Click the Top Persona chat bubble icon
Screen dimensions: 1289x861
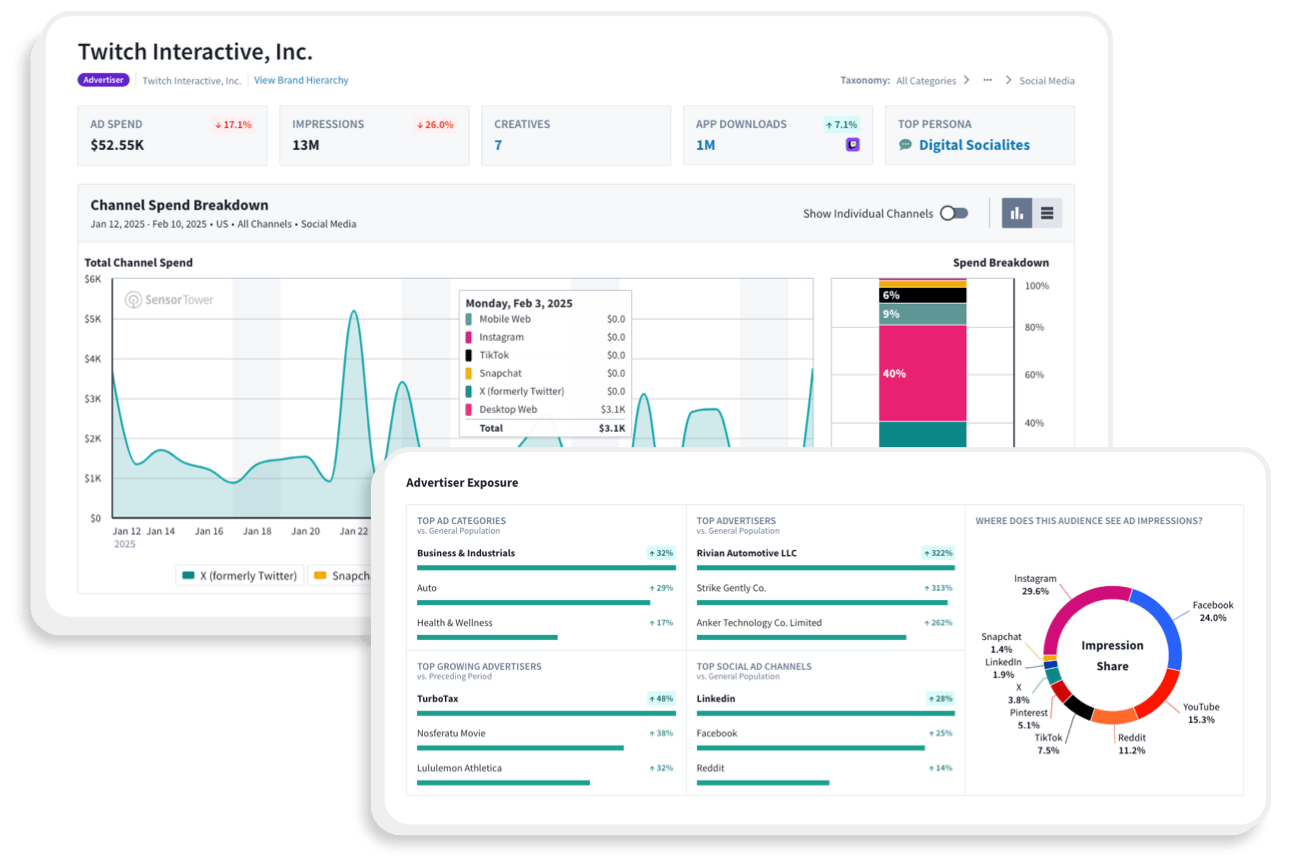pyautogui.click(x=905, y=145)
